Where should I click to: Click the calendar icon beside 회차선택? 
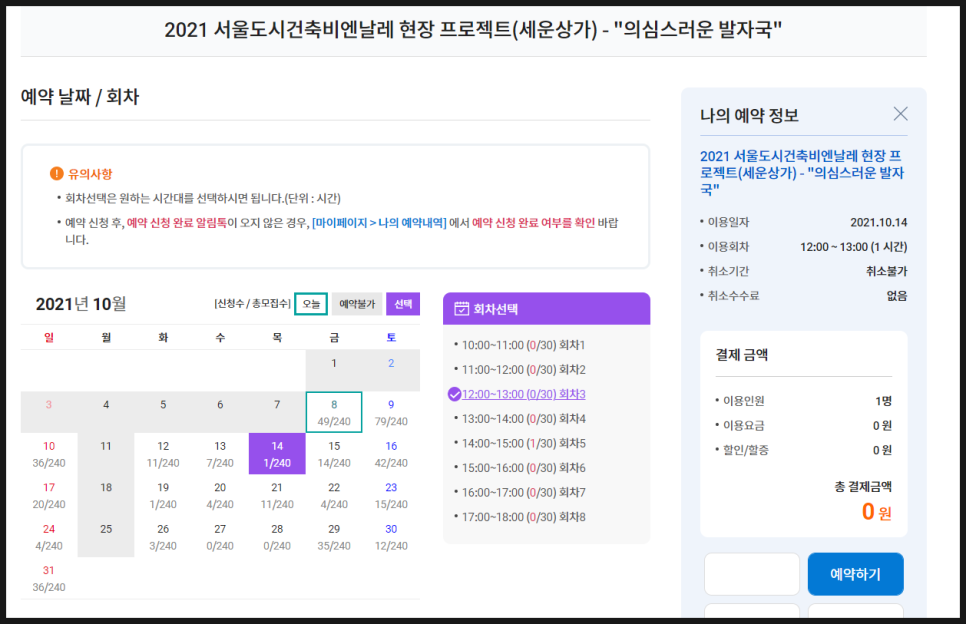(x=461, y=309)
